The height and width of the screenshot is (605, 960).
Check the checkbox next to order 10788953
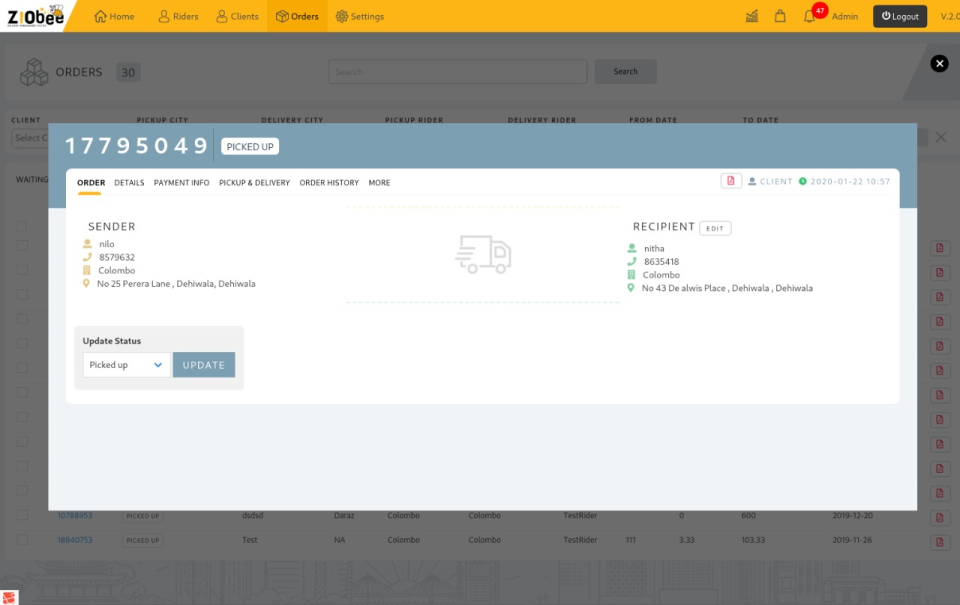coord(21,516)
